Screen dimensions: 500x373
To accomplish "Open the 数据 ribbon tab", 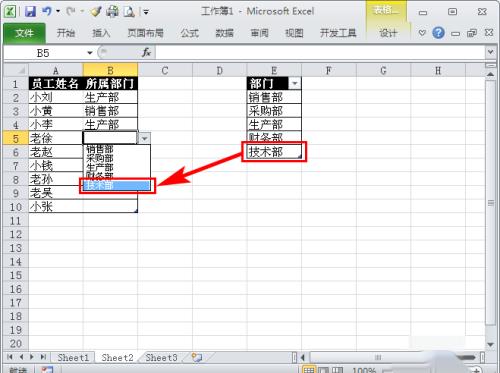I will pos(224,33).
